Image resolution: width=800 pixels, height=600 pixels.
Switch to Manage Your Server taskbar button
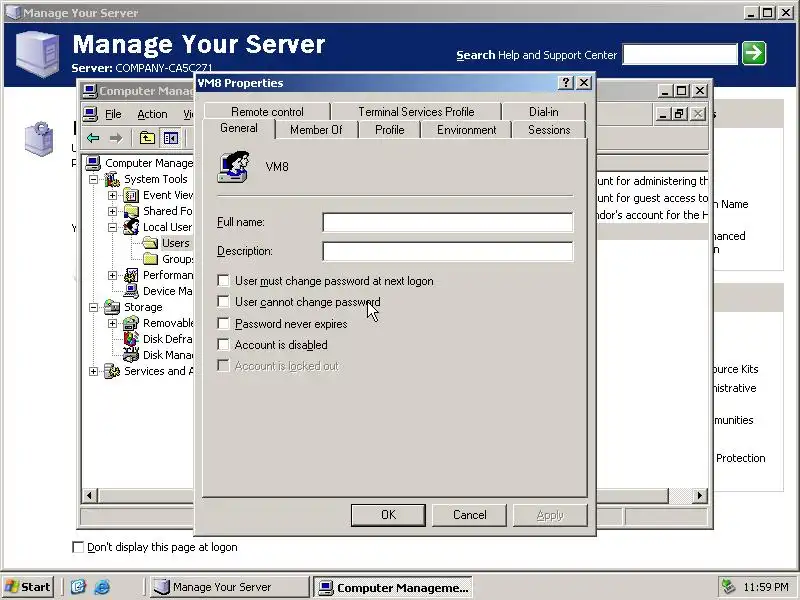[x=230, y=587]
